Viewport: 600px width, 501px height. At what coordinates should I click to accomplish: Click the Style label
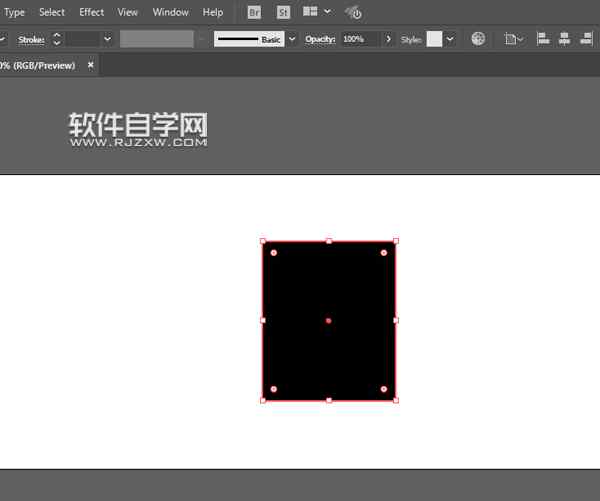[x=411, y=39]
